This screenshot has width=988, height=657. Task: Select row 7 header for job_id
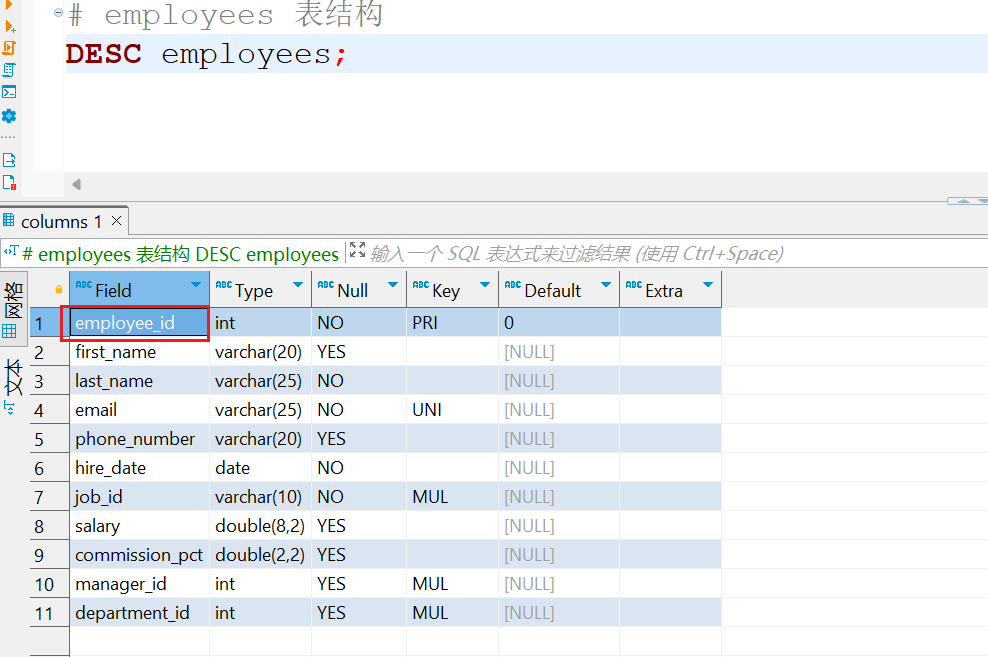pyautogui.click(x=41, y=497)
